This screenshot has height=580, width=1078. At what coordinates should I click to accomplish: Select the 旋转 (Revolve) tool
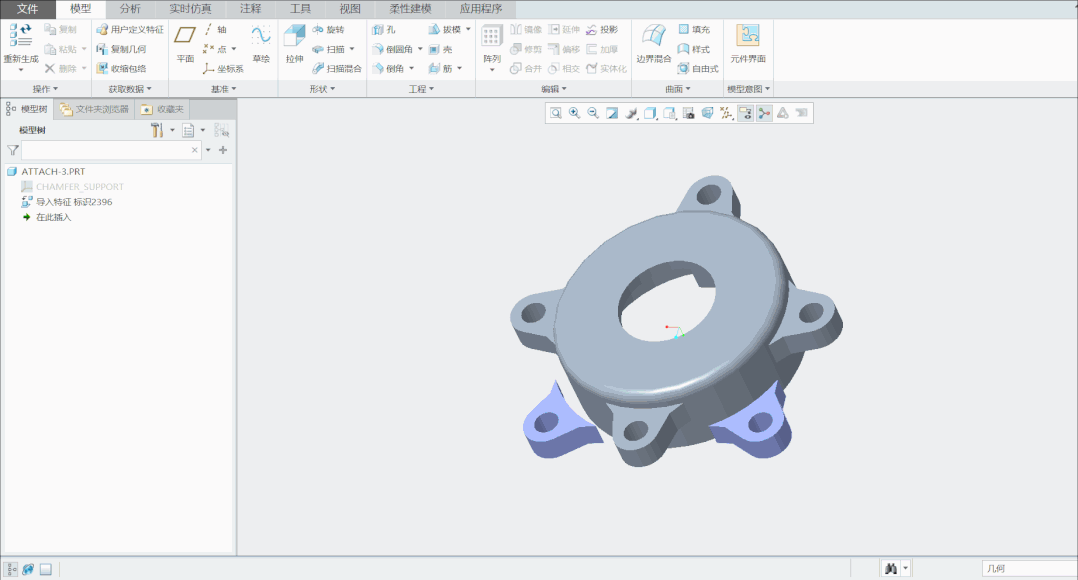pyautogui.click(x=329, y=30)
